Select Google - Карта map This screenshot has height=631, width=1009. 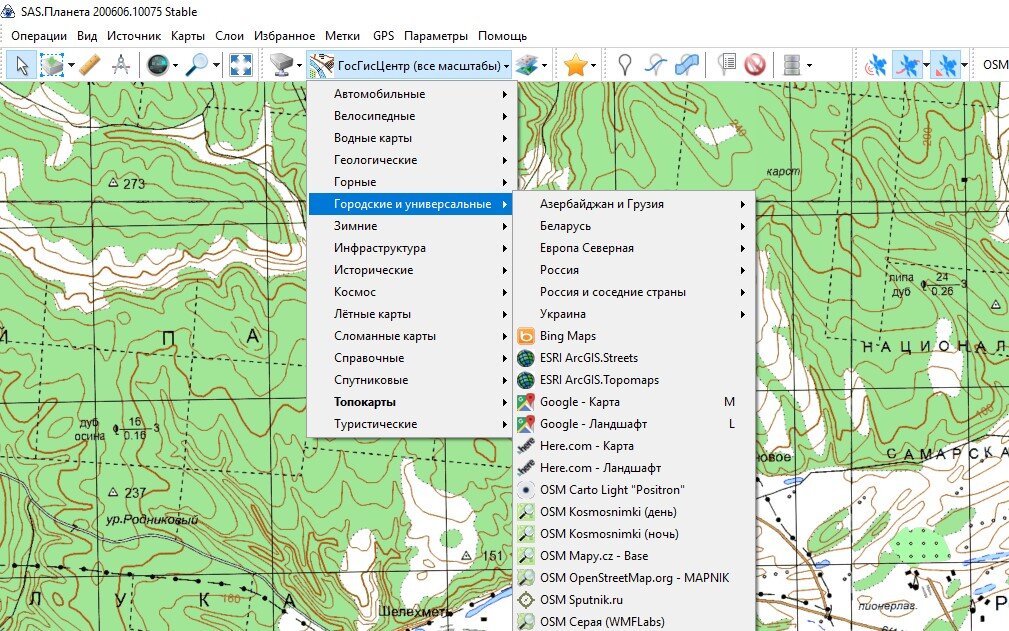click(x=634, y=402)
